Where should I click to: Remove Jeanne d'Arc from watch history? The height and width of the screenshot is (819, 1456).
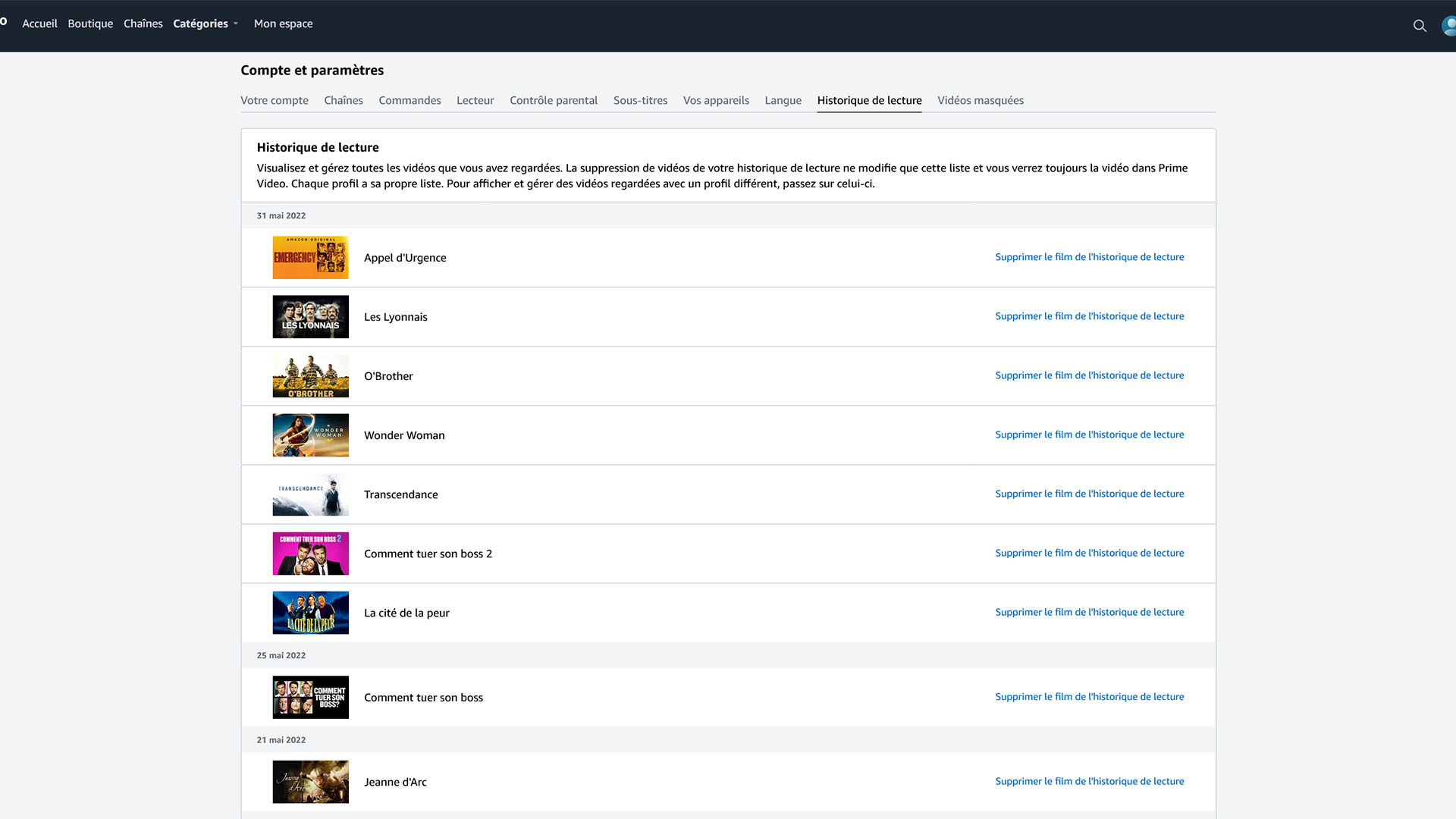[1090, 781]
